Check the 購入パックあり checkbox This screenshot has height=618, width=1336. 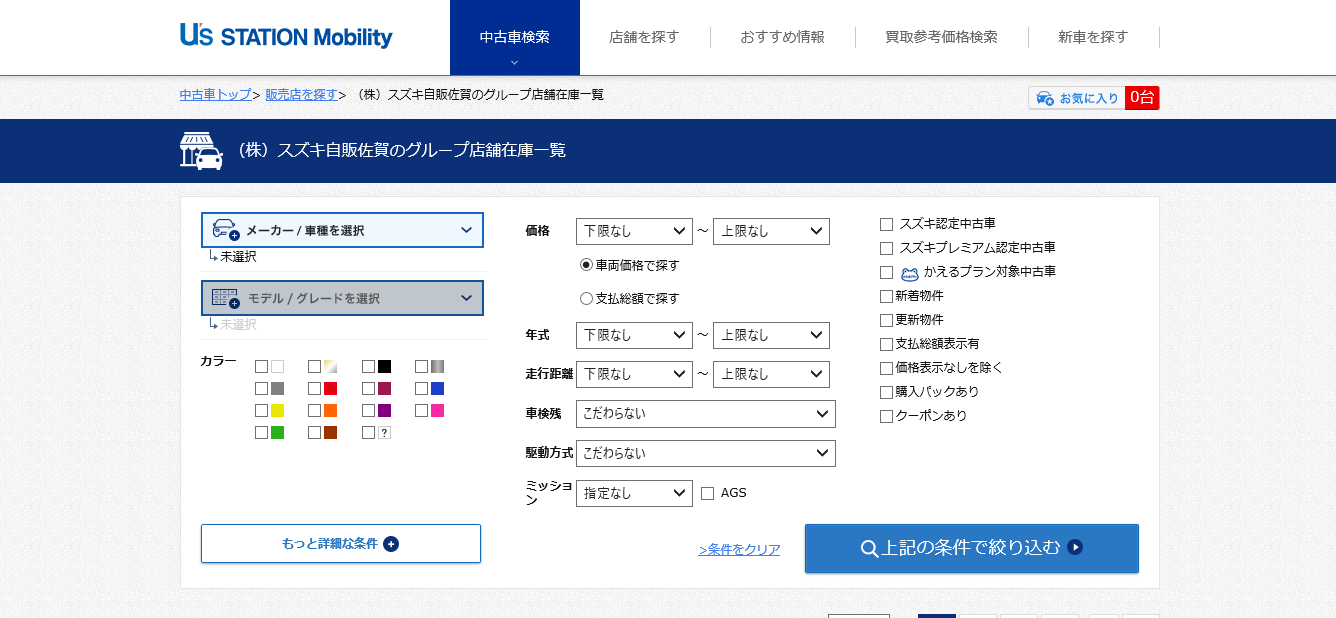[886, 392]
